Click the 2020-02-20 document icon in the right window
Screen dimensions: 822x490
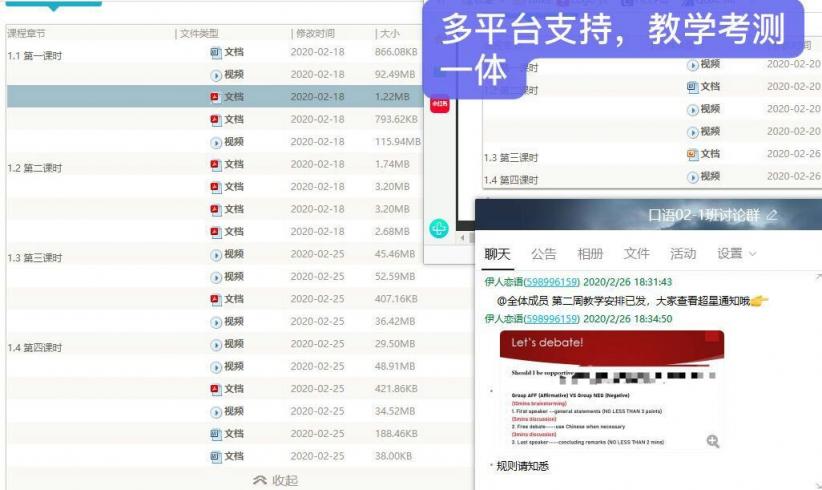693,87
